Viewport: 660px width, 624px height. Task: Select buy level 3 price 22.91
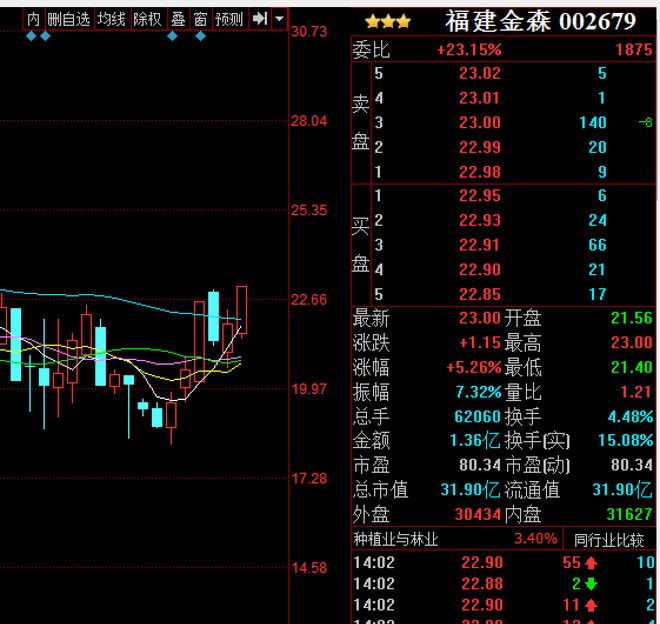coord(479,245)
